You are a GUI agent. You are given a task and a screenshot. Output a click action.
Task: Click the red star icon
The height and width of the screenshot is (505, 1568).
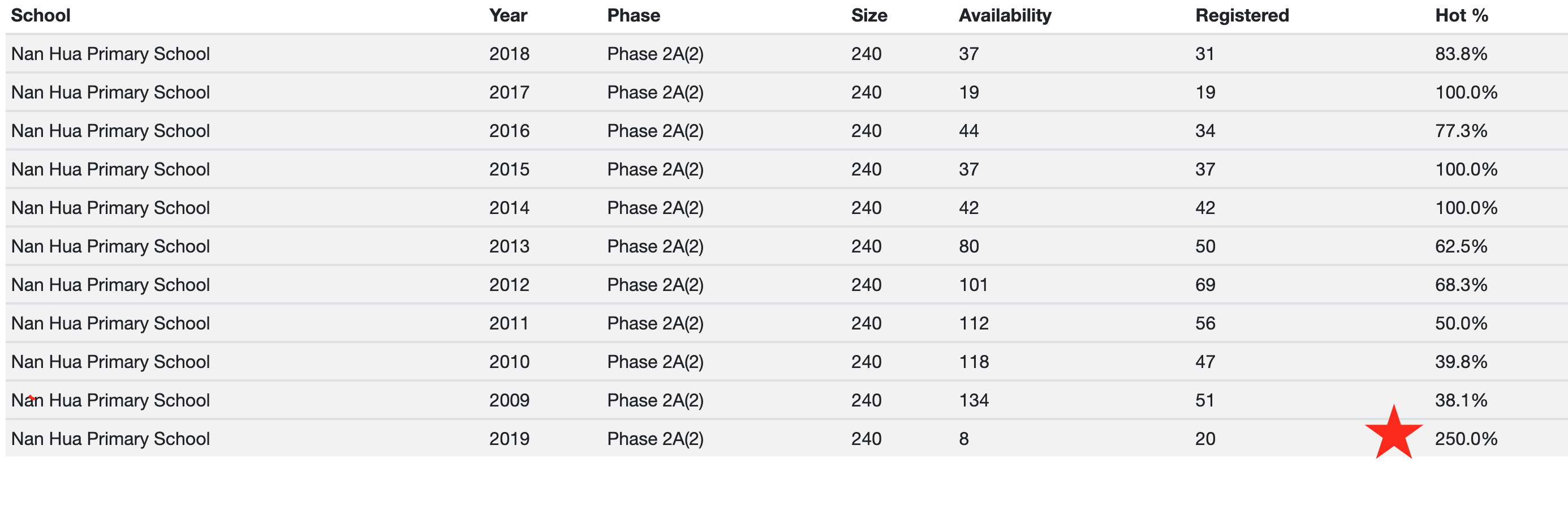click(1393, 433)
